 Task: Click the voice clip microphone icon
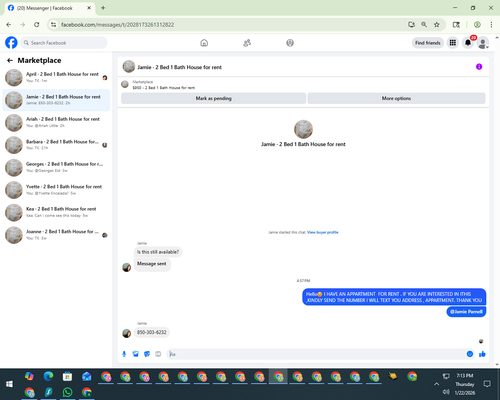(x=124, y=354)
